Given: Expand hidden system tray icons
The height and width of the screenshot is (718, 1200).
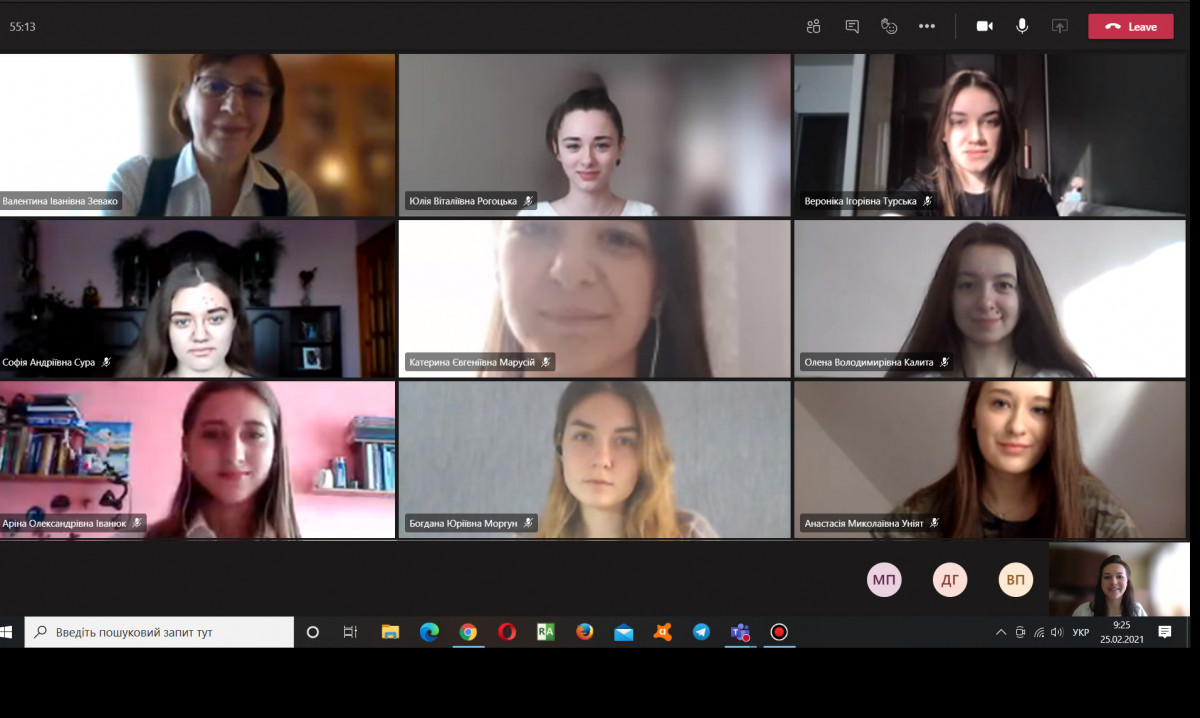Looking at the screenshot, I should coord(1001,632).
